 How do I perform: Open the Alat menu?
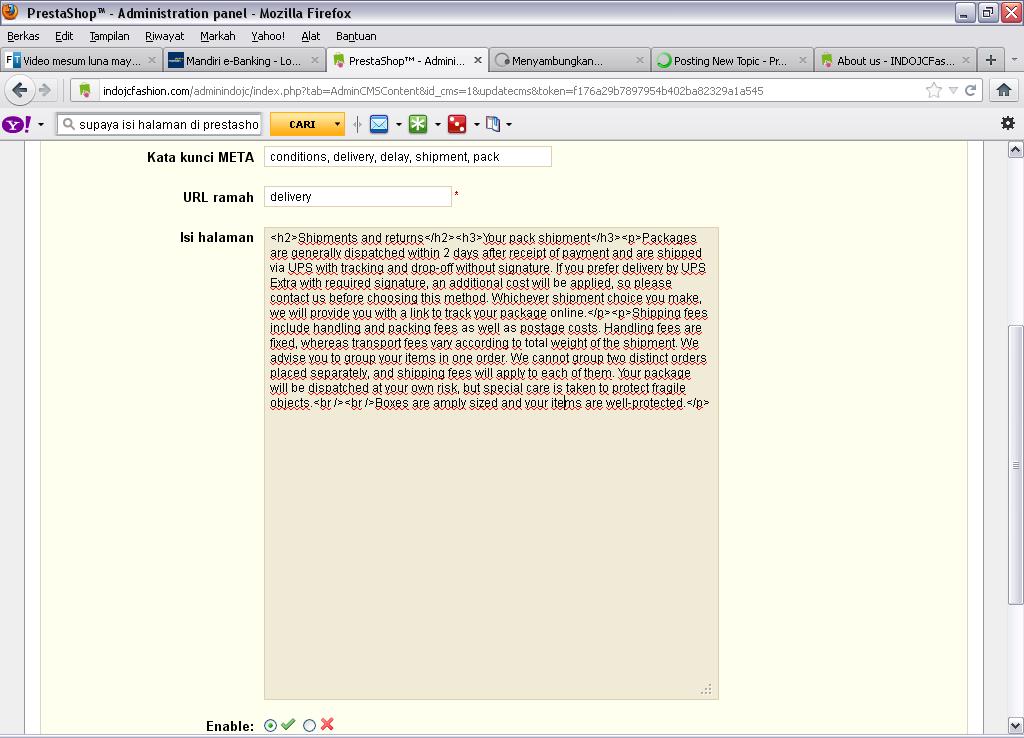click(310, 36)
